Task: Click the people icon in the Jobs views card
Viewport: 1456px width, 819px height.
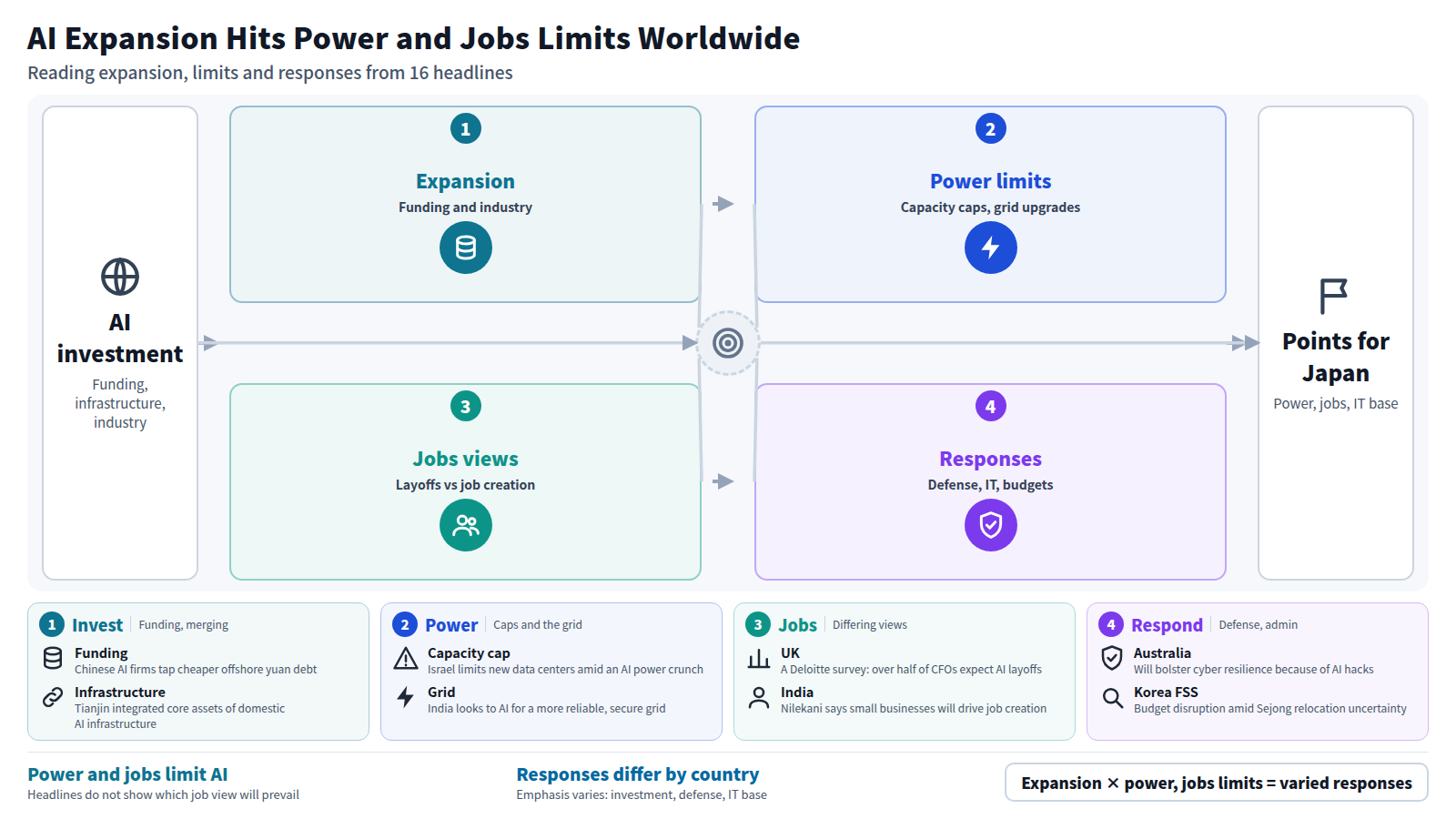Action: pyautogui.click(x=466, y=525)
